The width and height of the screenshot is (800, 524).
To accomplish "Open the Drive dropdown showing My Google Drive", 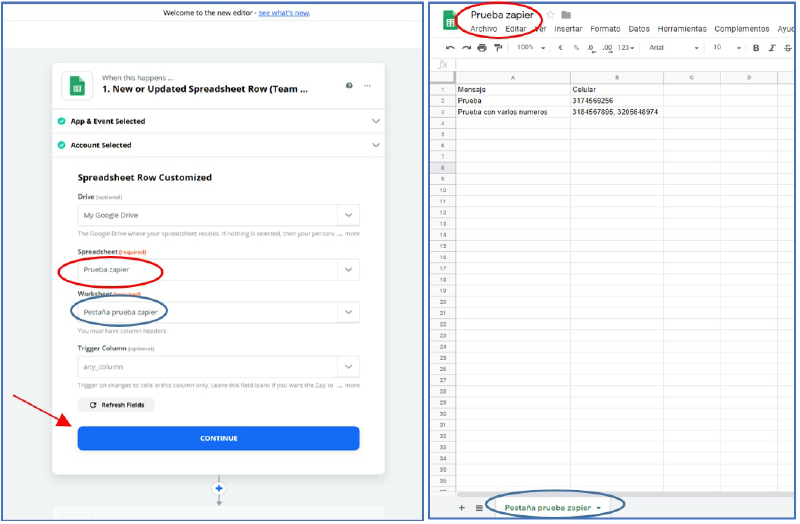I will 218,215.
